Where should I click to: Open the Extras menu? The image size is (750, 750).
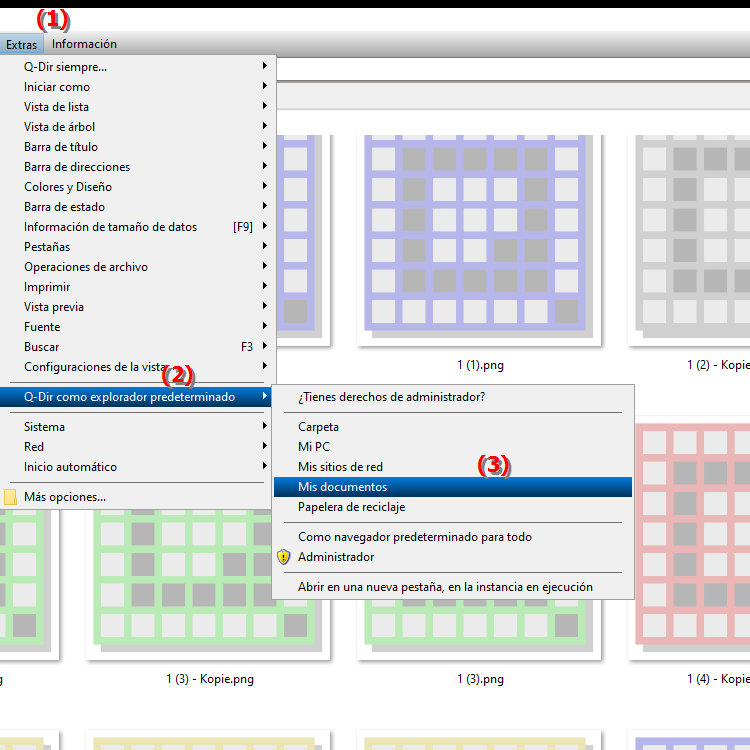pos(22,44)
